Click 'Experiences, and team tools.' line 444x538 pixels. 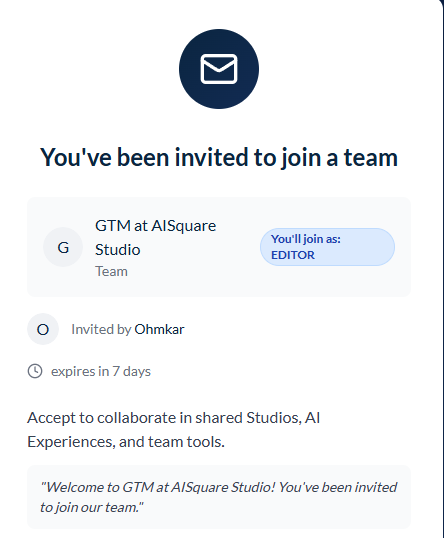[x=126, y=442]
